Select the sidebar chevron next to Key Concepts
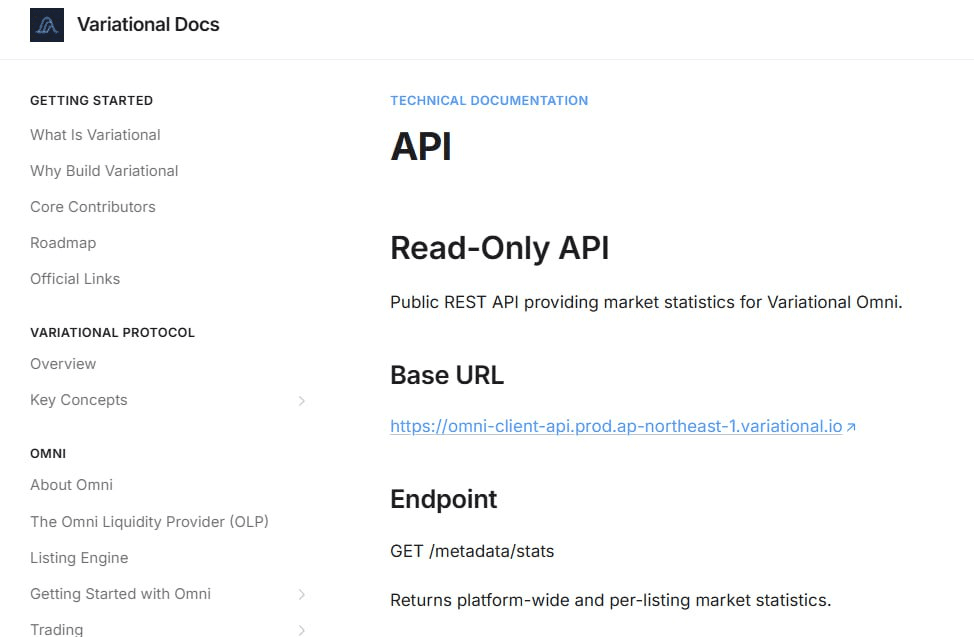The height and width of the screenshot is (637, 974). (302, 400)
